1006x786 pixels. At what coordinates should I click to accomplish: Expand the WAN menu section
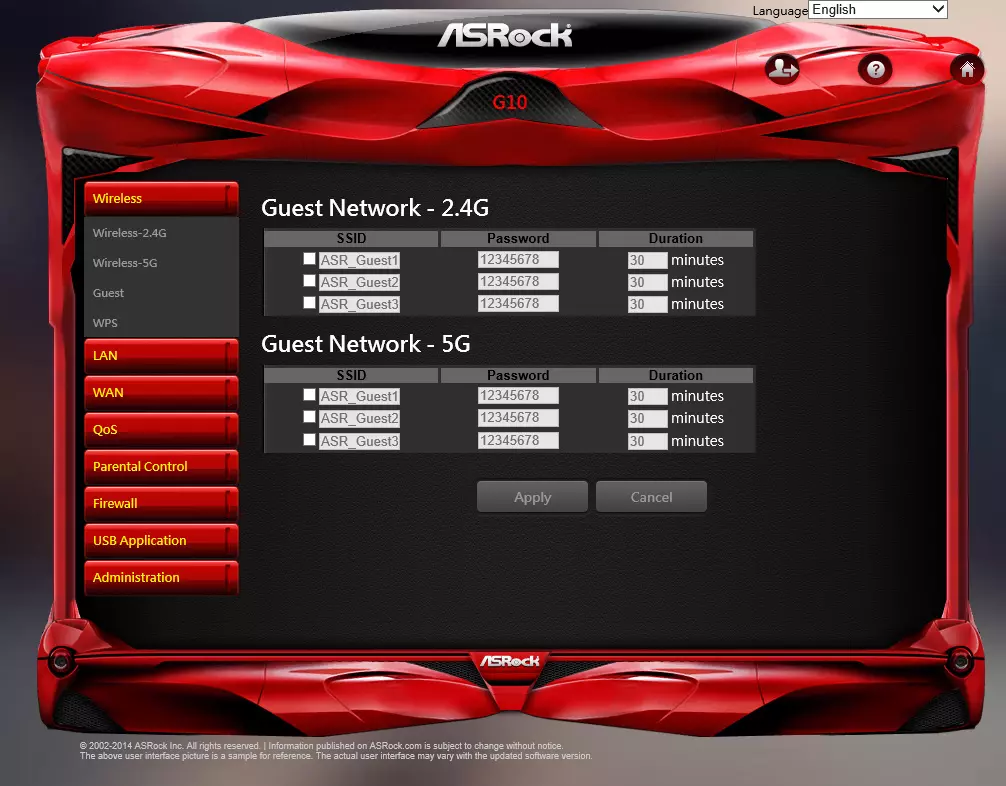coord(161,393)
